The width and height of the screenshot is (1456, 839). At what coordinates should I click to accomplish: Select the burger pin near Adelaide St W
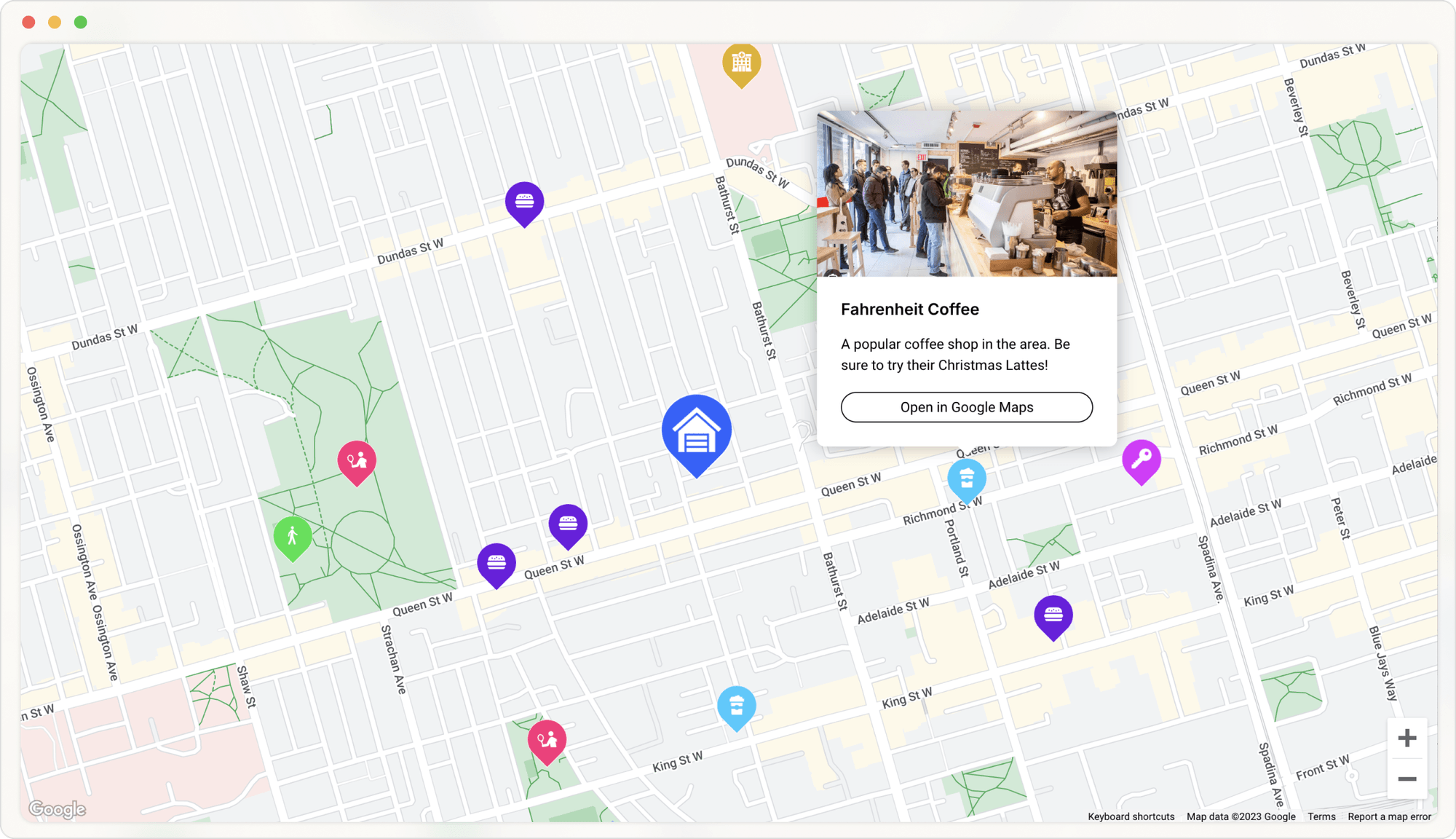1053,615
